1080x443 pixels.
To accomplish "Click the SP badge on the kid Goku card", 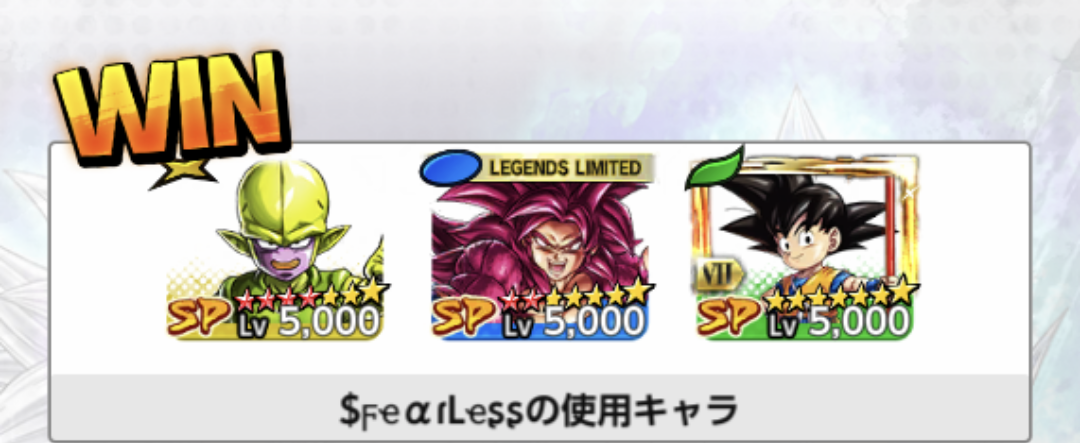I will click(x=730, y=318).
